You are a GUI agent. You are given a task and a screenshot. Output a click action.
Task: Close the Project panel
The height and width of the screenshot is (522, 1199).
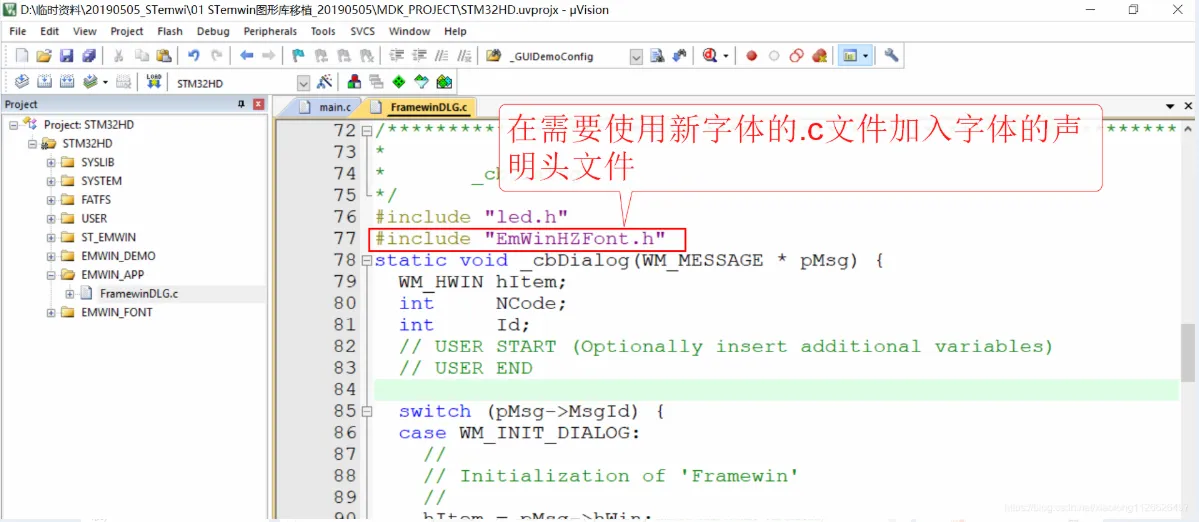[258, 104]
